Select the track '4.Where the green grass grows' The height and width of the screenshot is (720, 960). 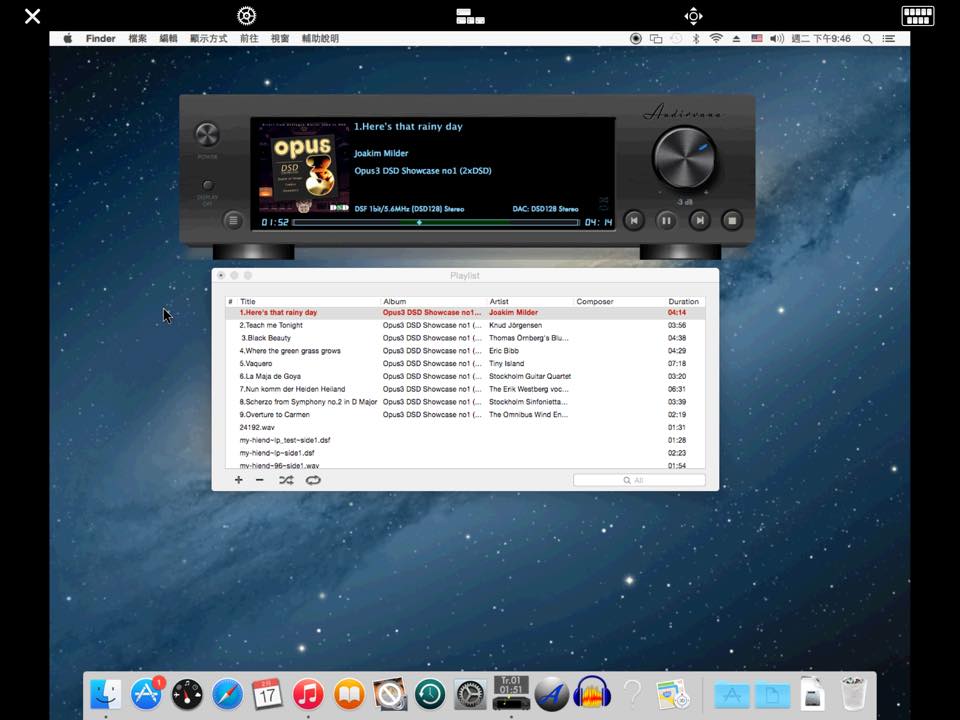[x=465, y=351]
